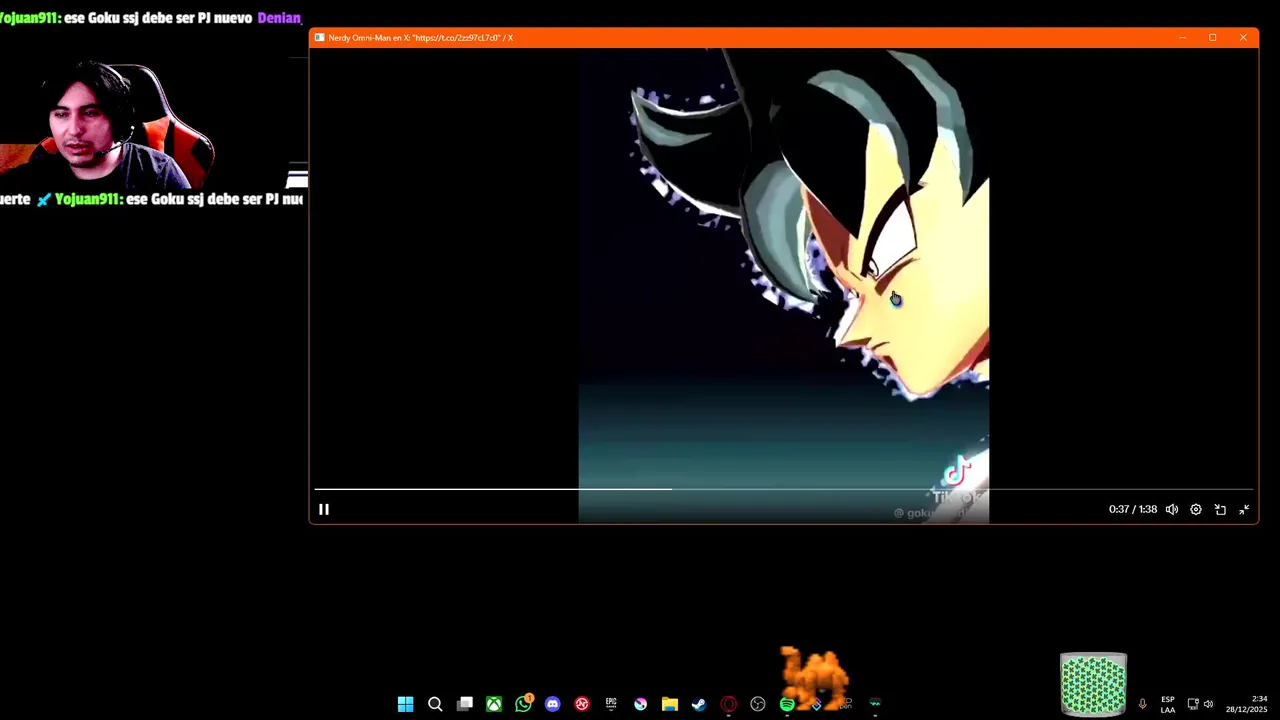Open the clock showing 2:34 28/12/2025
Image resolution: width=1280 pixels, height=720 pixels.
coord(1247,704)
